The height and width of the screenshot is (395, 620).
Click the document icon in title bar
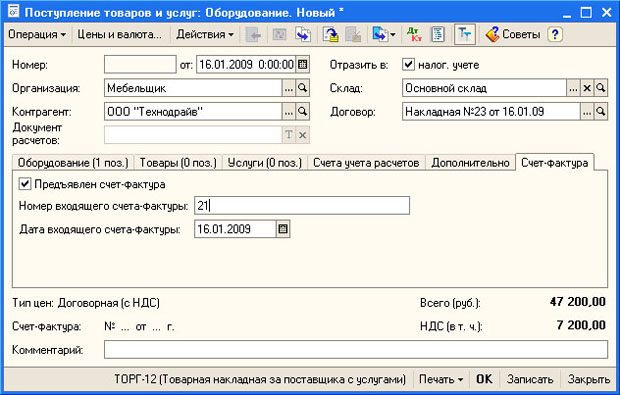13,11
